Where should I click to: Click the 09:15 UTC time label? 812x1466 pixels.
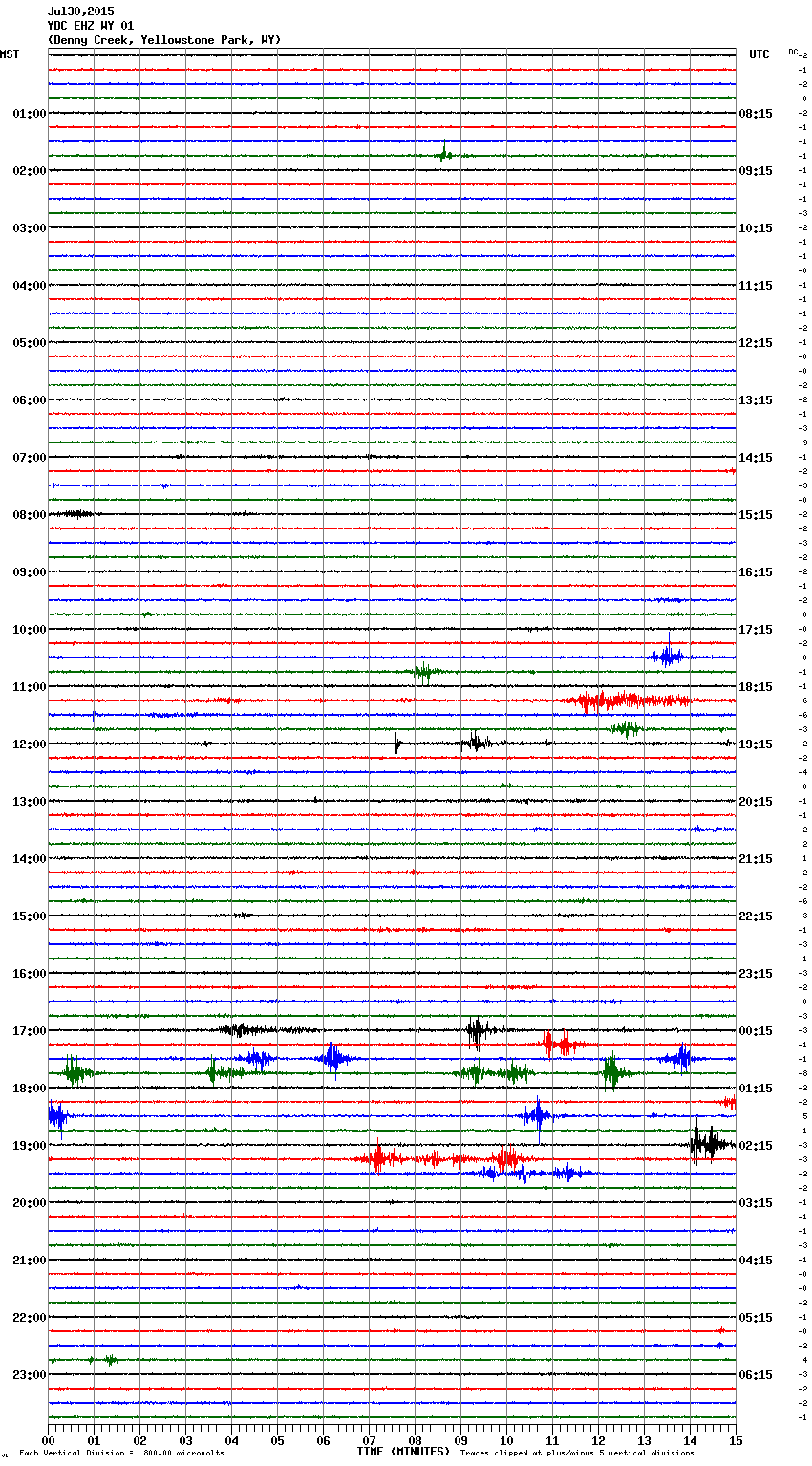(756, 171)
